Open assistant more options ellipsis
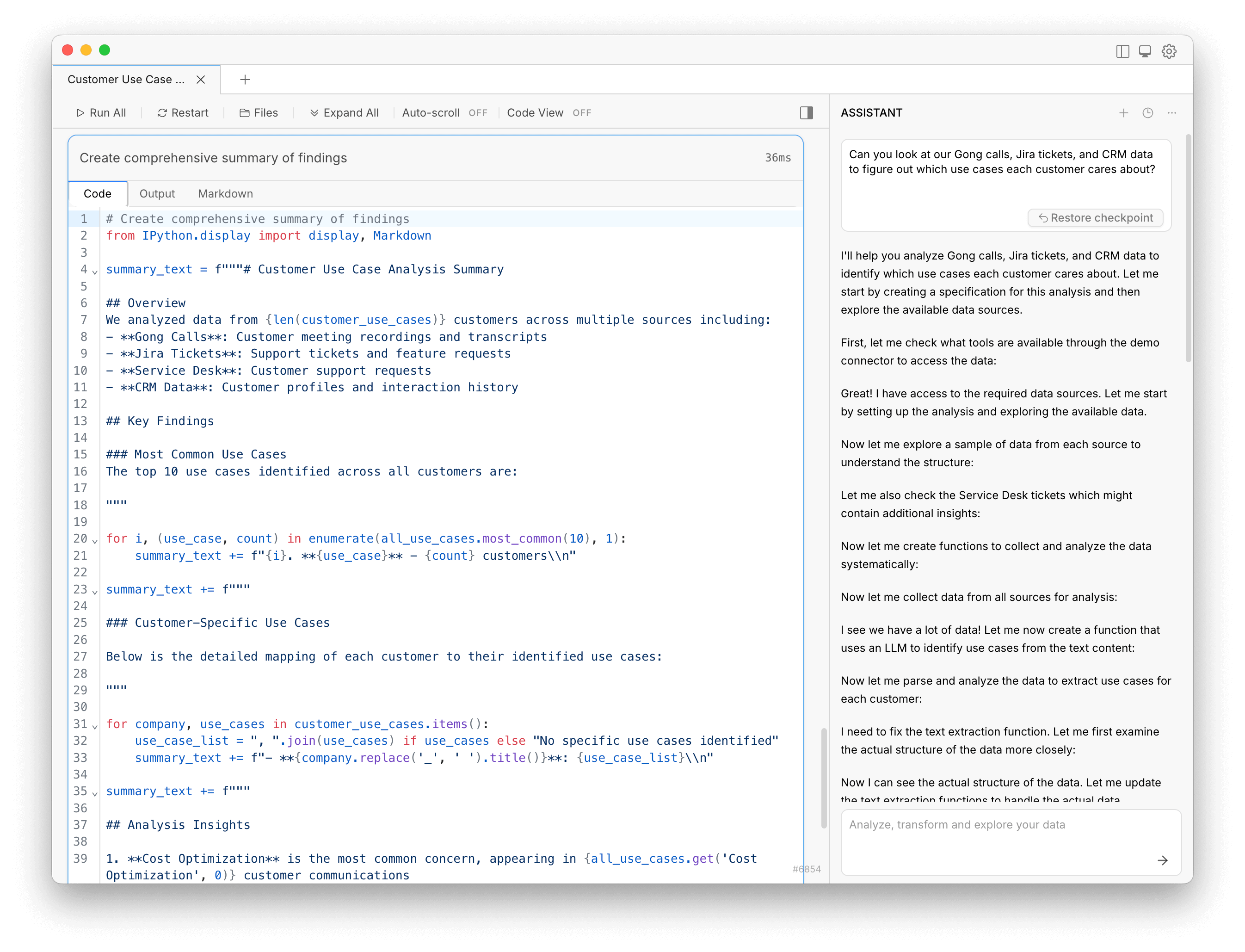Image resolution: width=1245 pixels, height=952 pixels. tap(1171, 113)
